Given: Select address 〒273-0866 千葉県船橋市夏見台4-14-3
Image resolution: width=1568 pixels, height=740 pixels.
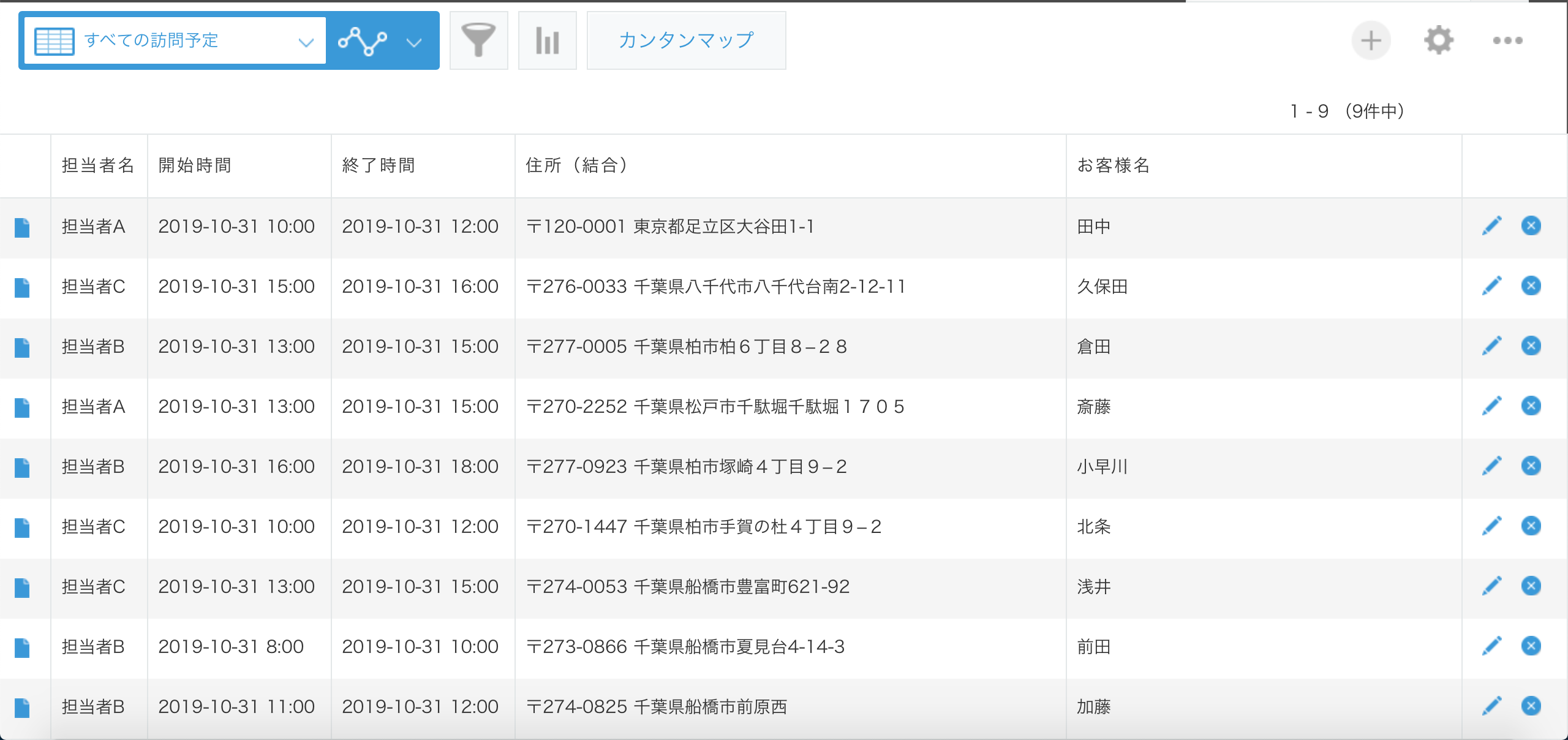Looking at the screenshot, I should 685,647.
